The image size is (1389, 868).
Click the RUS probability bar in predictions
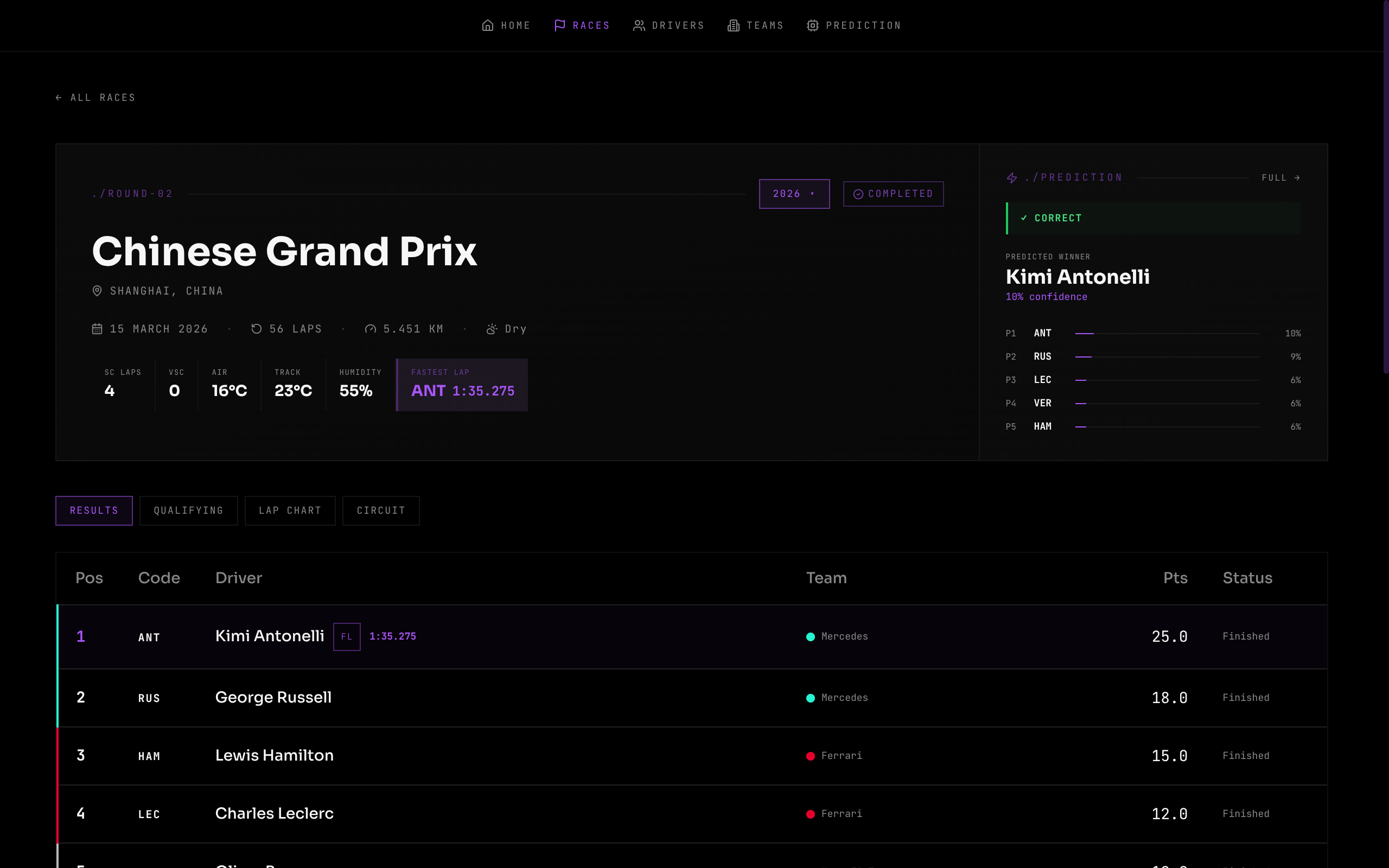(1167, 357)
